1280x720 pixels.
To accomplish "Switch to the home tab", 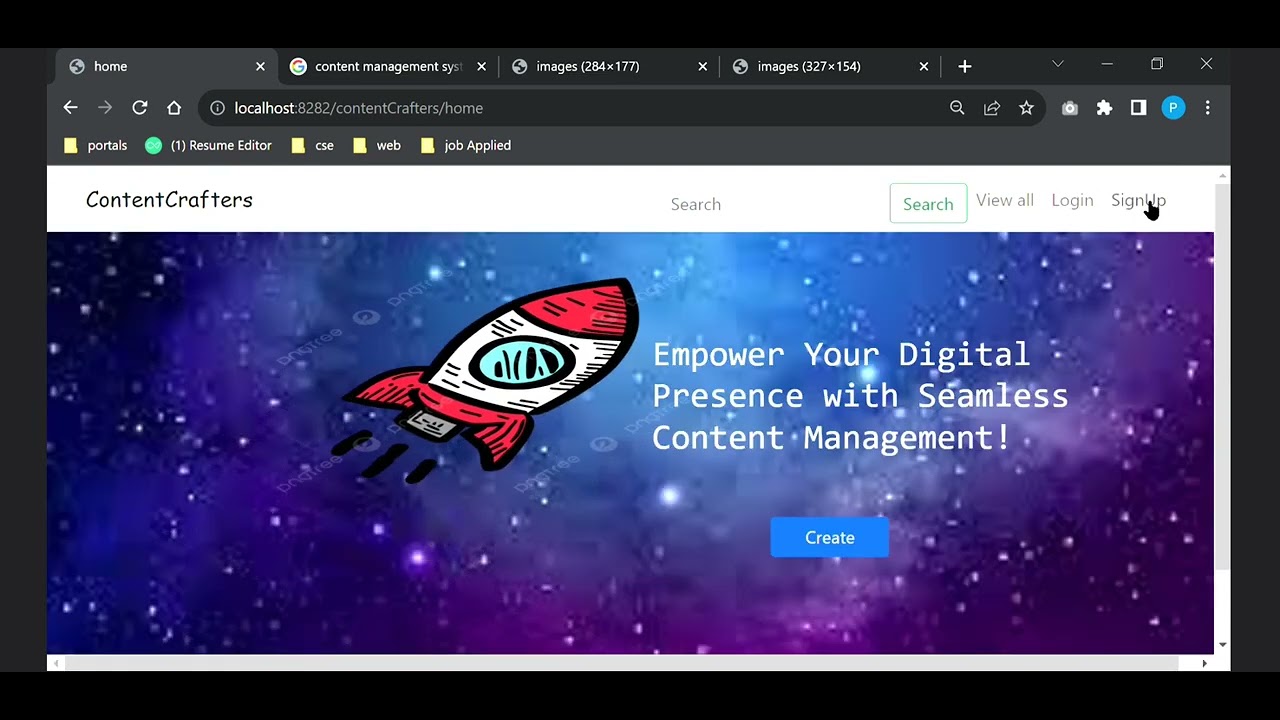I will click(166, 66).
